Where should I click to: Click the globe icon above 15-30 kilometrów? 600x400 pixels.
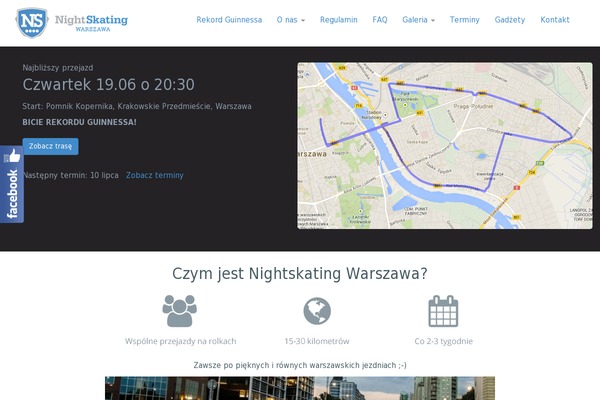pyautogui.click(x=317, y=311)
